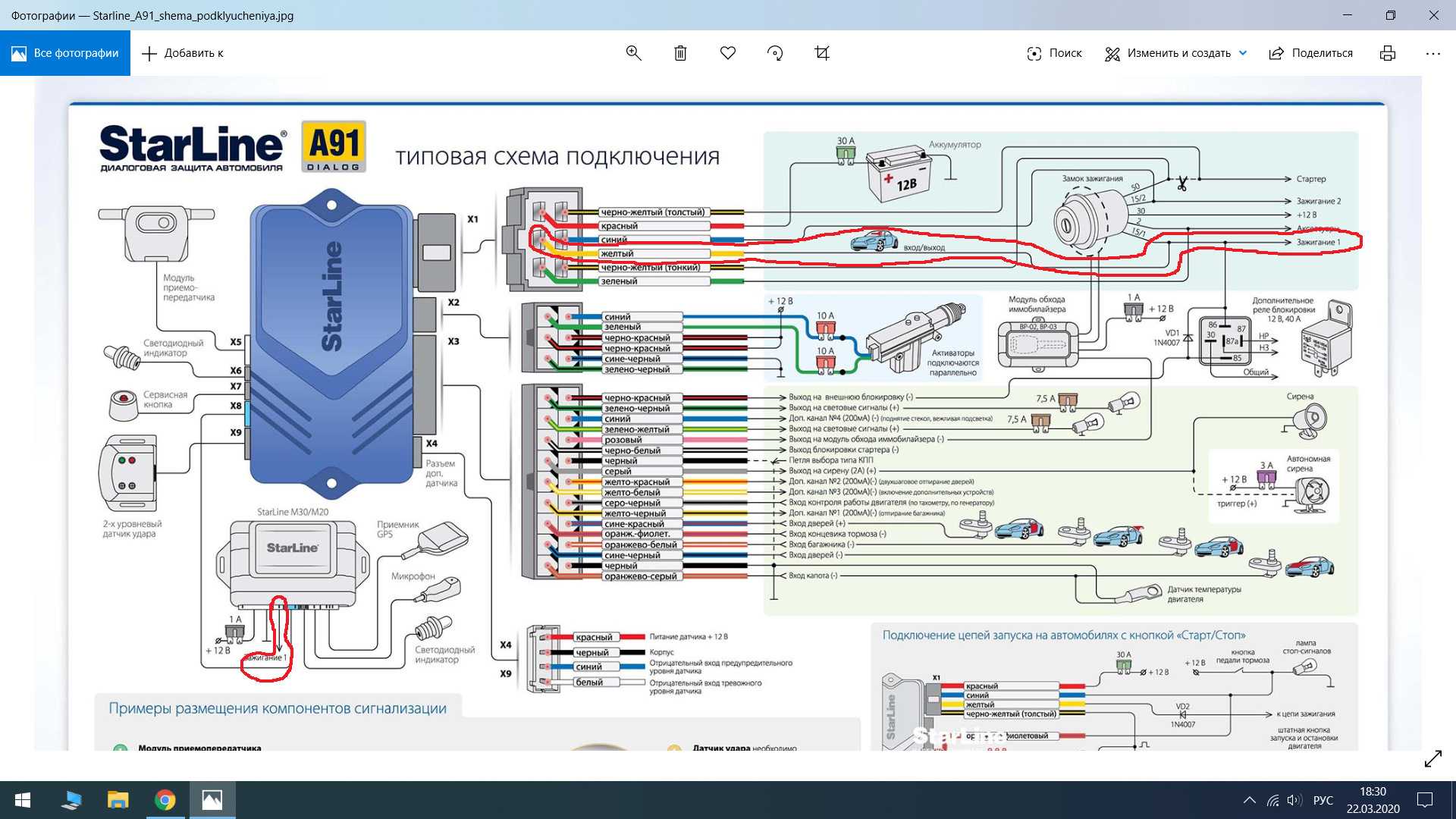This screenshot has height=819, width=1456.
Task: Open the volume speaker tray icon
Action: tap(1294, 800)
